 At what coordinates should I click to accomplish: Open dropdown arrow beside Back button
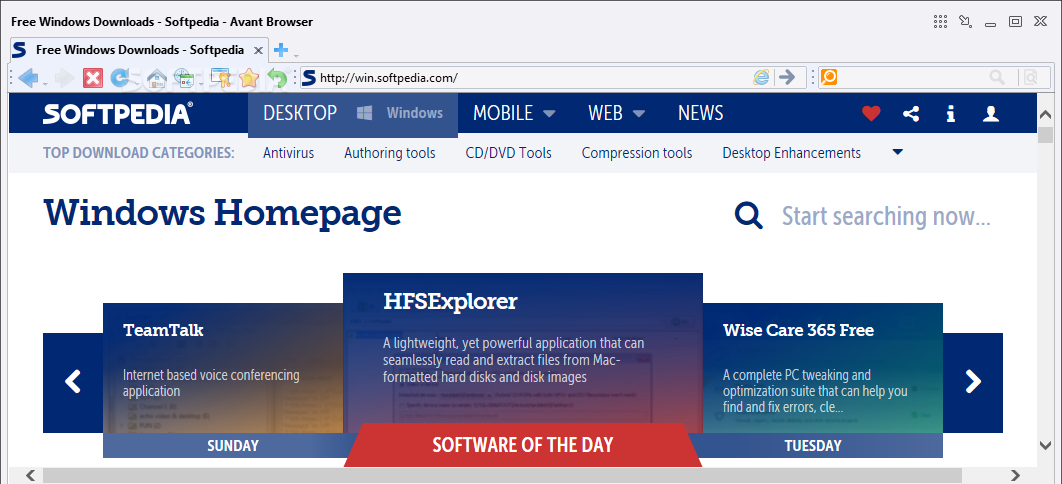coord(45,83)
